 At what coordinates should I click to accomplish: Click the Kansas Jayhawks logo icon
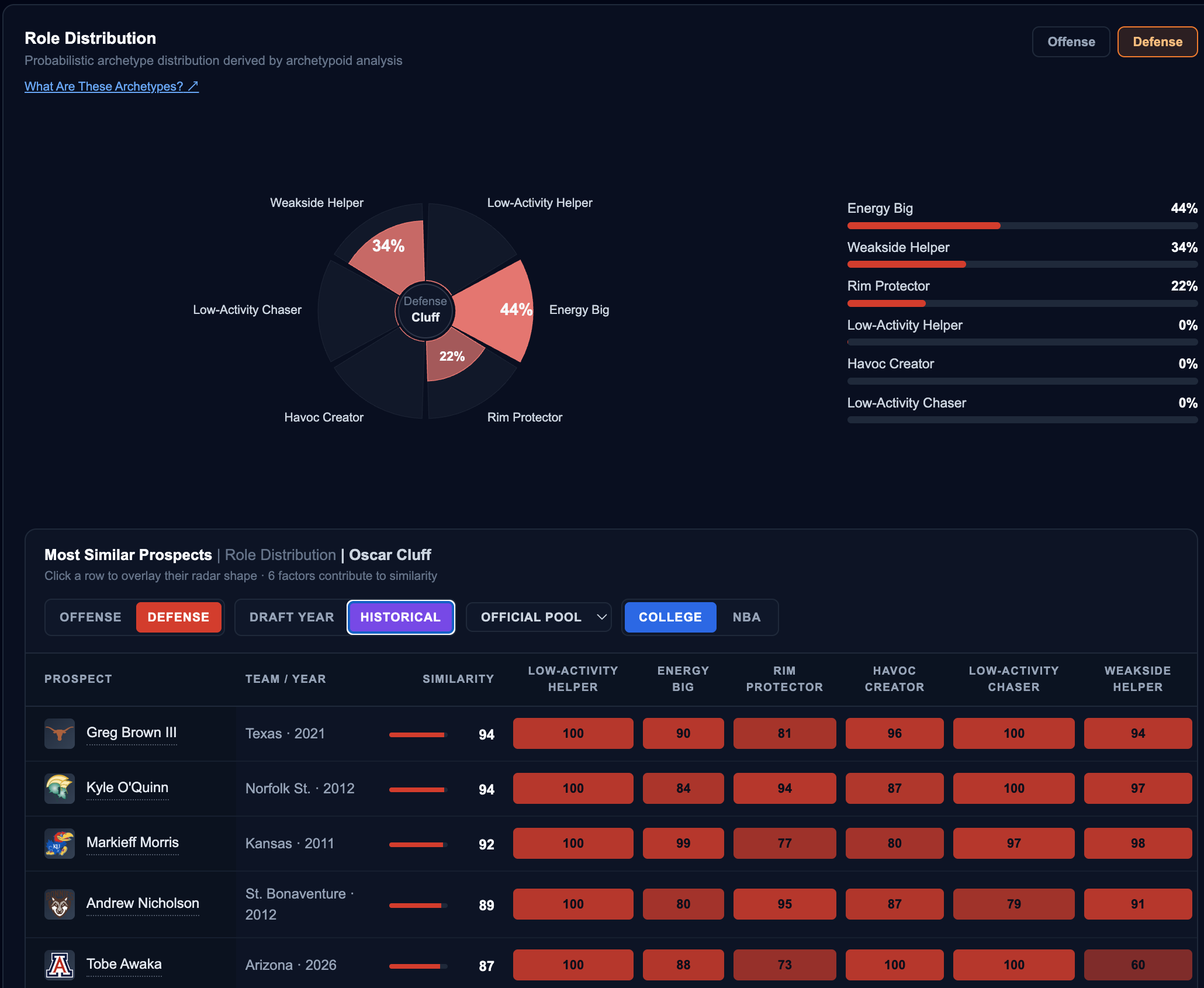point(60,843)
